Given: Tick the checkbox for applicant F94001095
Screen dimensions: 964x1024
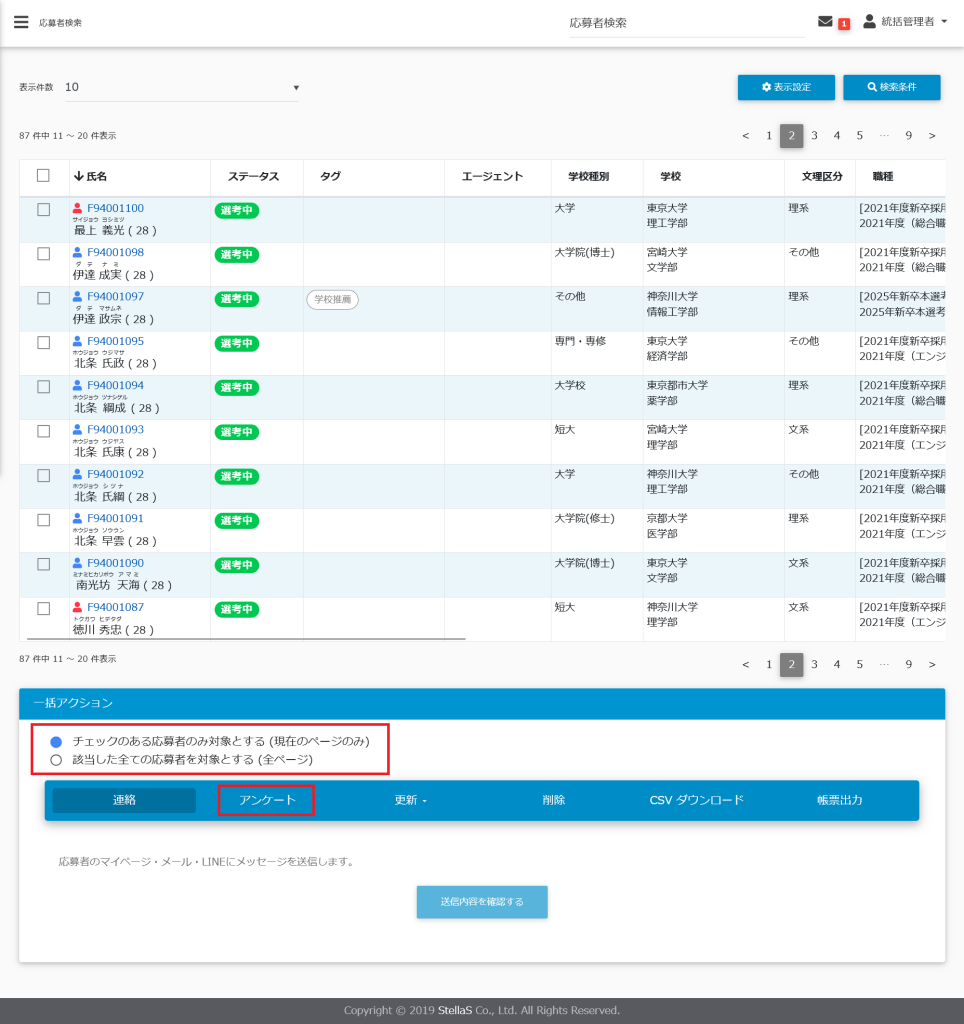Looking at the screenshot, I should coord(43,342).
